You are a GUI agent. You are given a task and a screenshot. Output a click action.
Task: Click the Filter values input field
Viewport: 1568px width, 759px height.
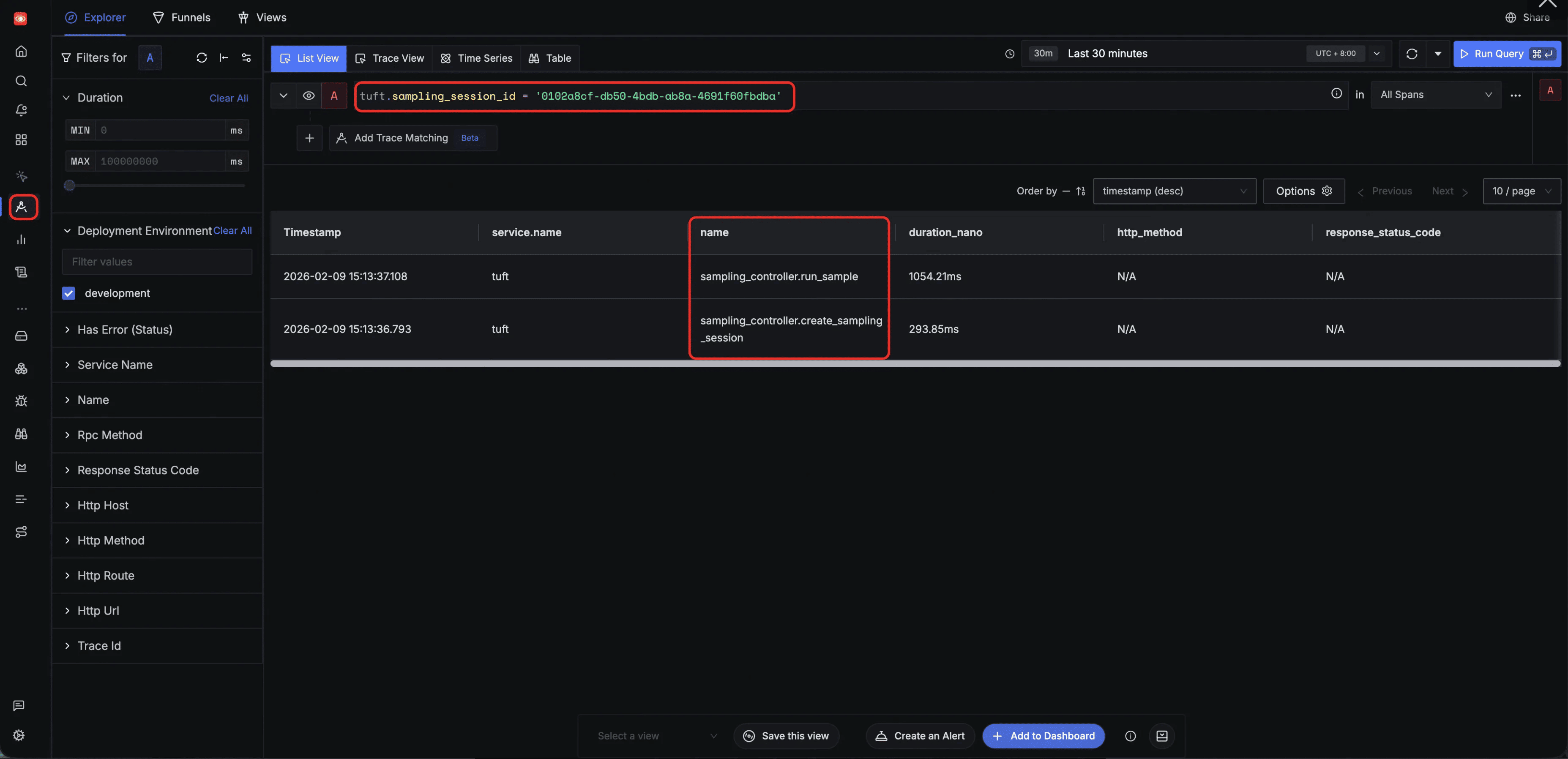[x=156, y=262]
